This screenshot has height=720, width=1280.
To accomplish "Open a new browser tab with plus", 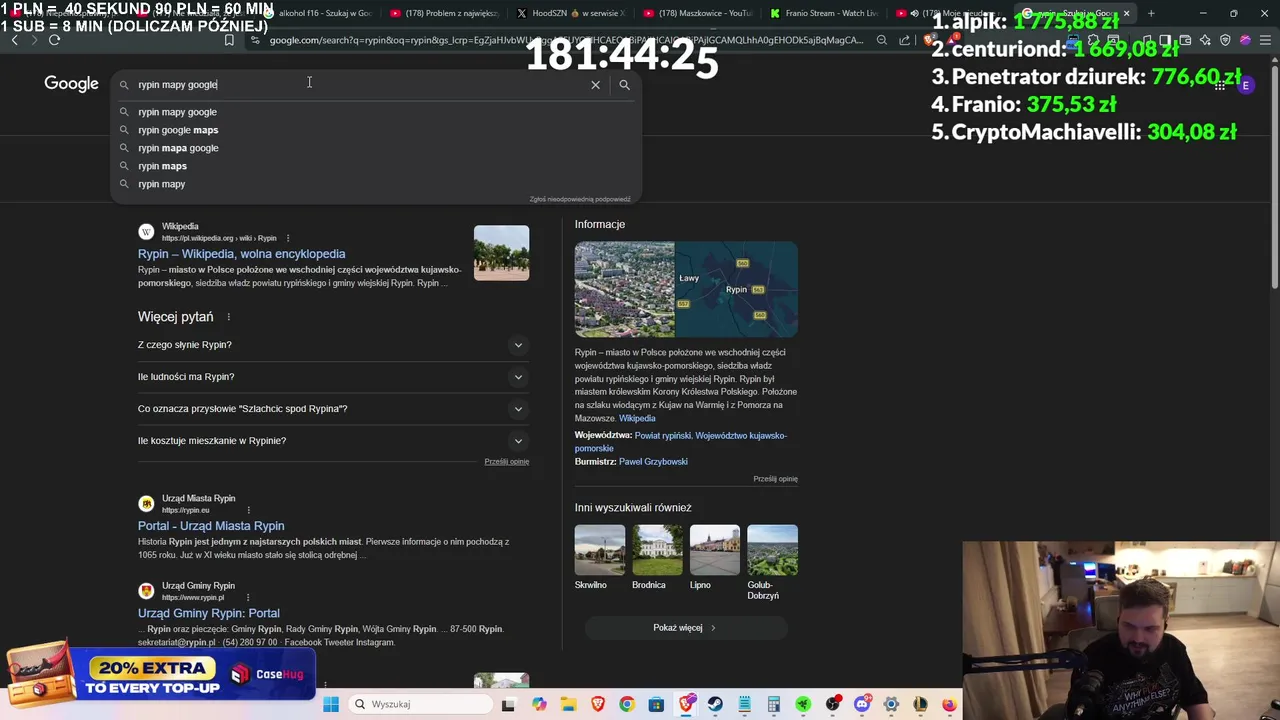I will click(1151, 13).
